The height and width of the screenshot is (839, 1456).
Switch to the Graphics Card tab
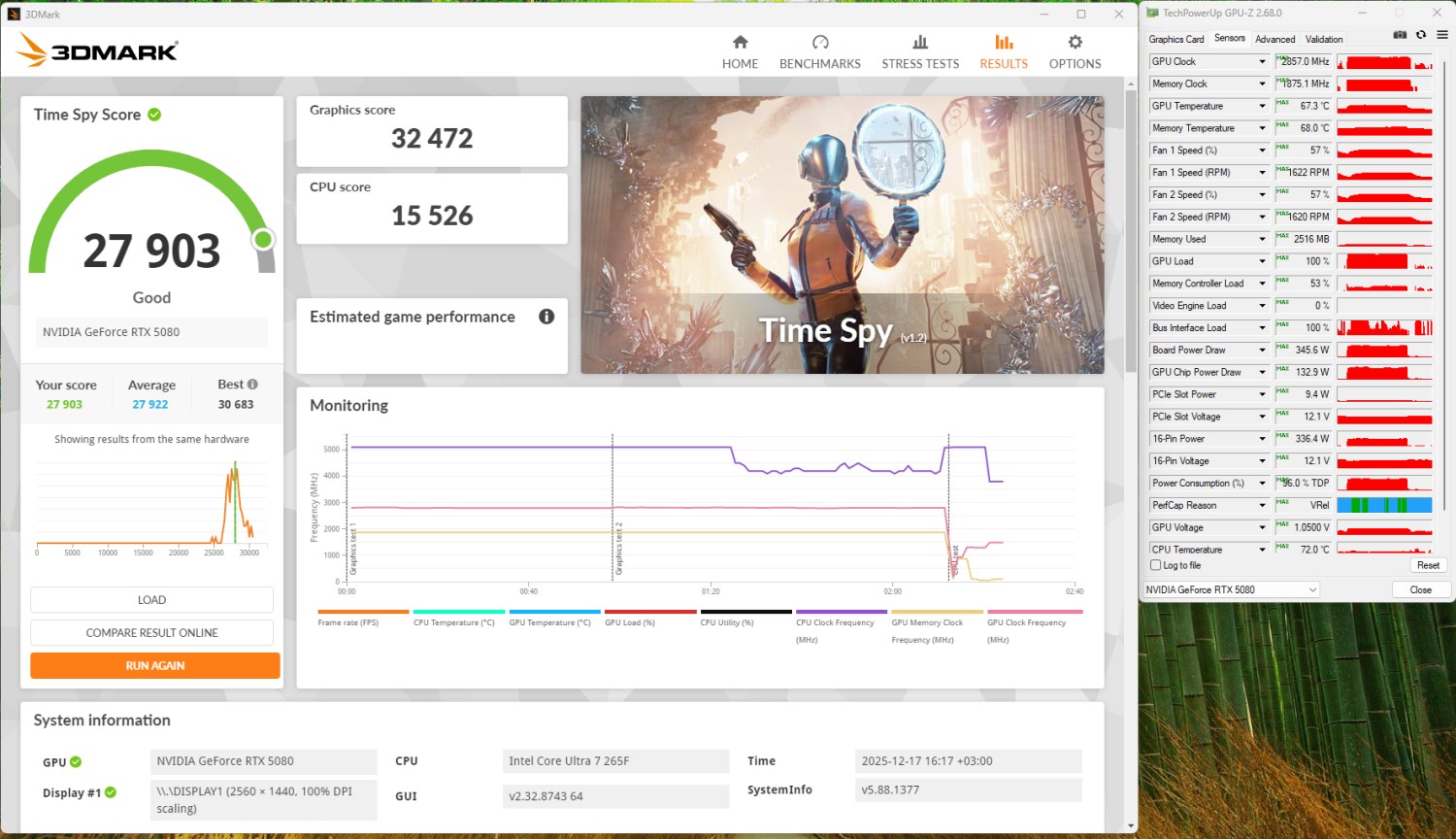pos(1175,39)
